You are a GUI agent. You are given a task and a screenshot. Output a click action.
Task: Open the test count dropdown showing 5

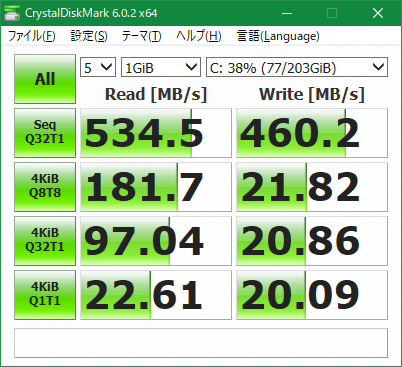[98, 67]
